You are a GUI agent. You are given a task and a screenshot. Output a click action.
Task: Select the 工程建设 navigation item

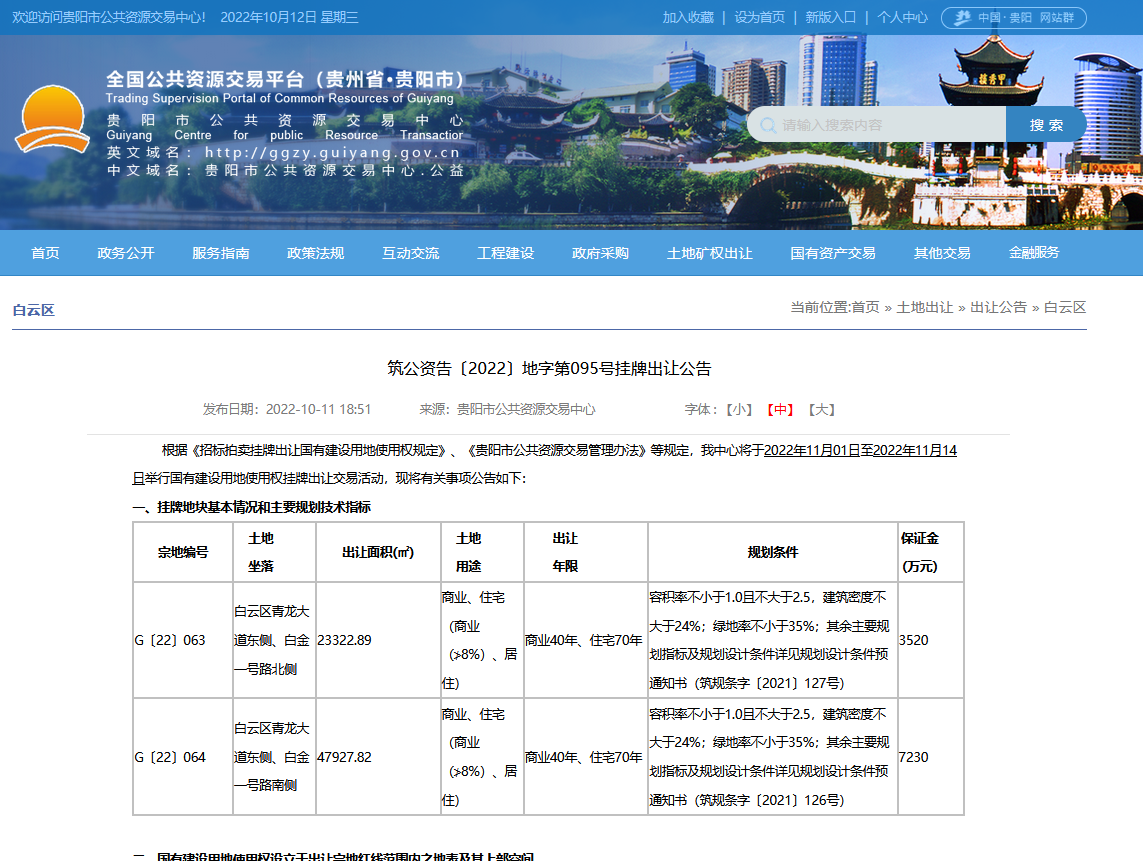click(506, 253)
